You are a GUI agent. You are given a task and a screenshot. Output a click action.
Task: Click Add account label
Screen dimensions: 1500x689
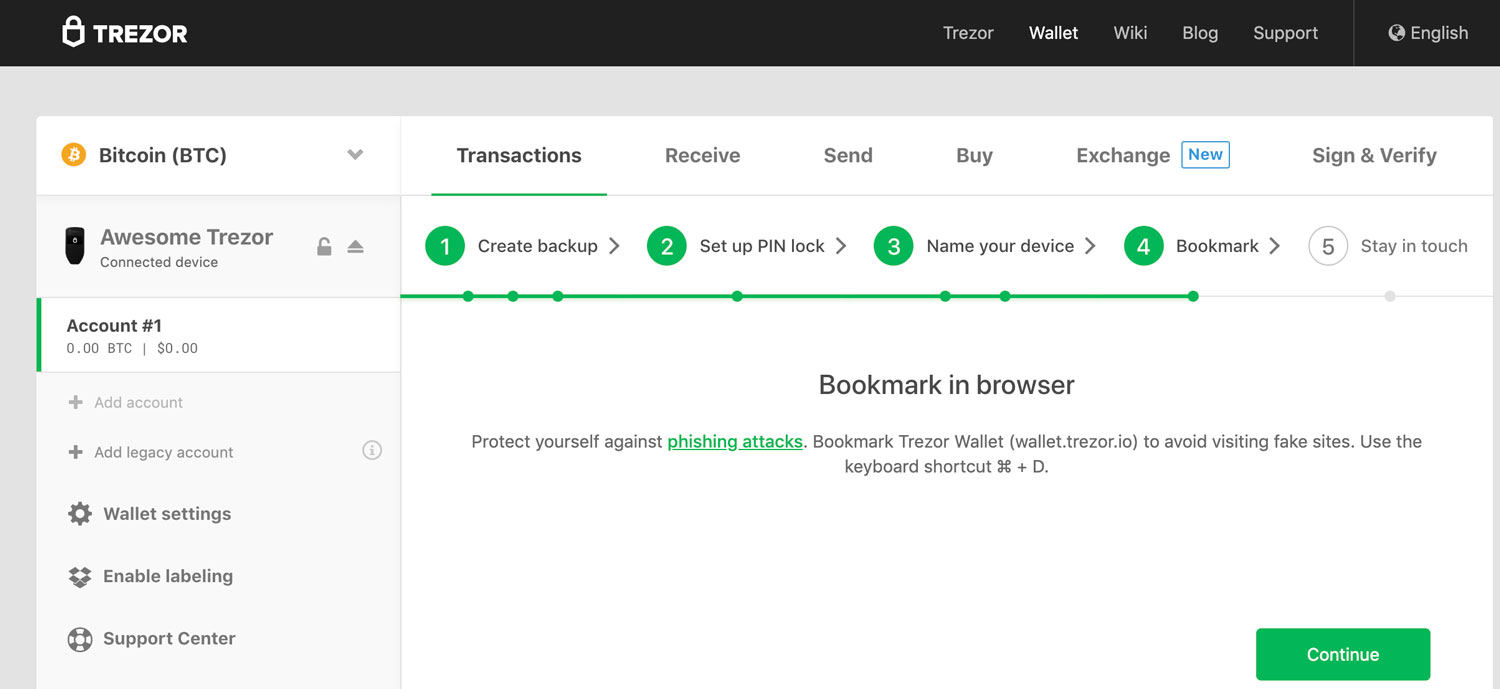pos(139,402)
